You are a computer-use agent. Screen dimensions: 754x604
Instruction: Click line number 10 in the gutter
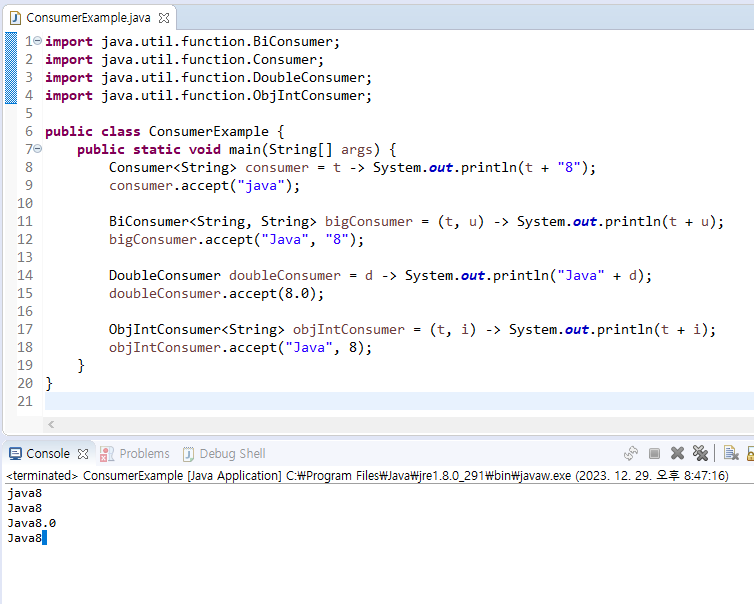tap(25, 203)
